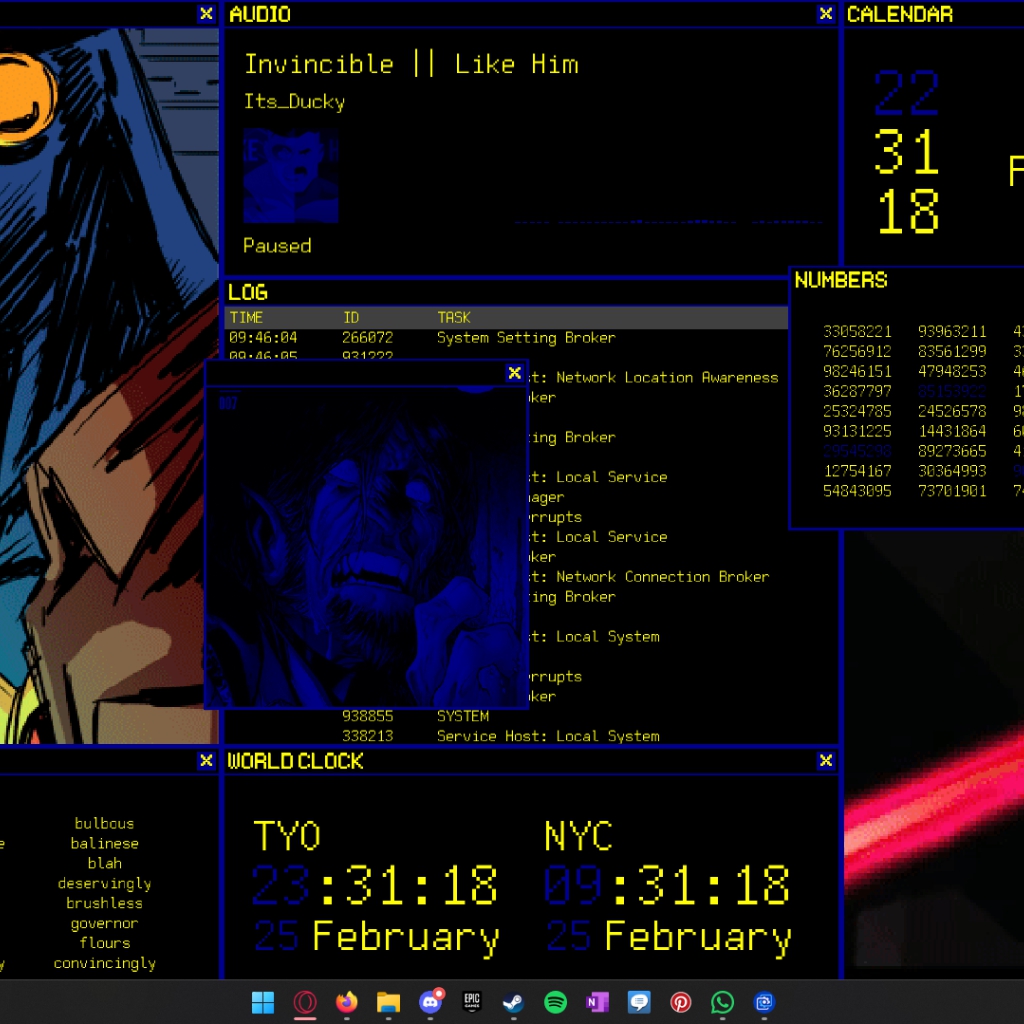
Task: Click the word deservingly
Action: point(104,884)
